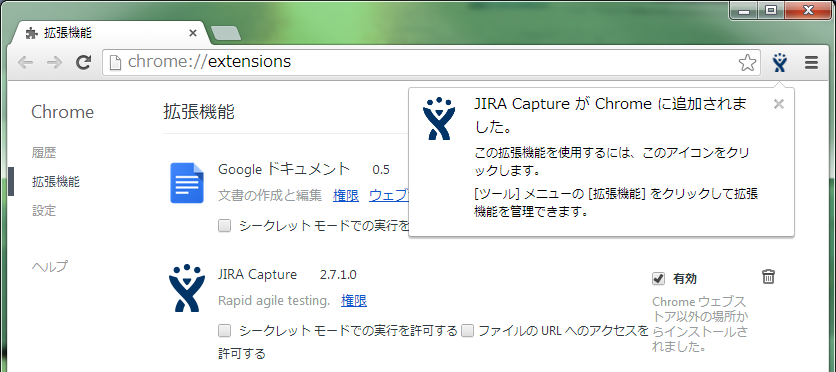Go forward to next page
The height and width of the screenshot is (372, 836).
pos(54,63)
